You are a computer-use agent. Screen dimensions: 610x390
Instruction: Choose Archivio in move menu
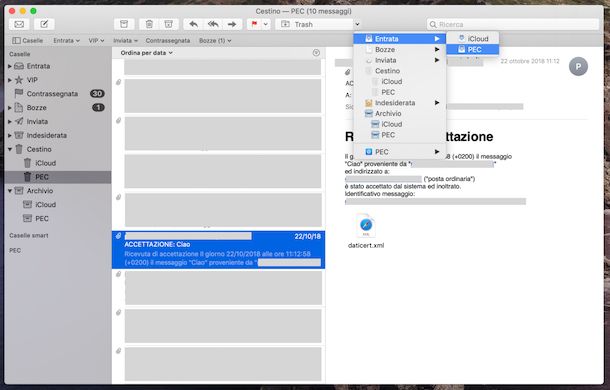(400, 114)
